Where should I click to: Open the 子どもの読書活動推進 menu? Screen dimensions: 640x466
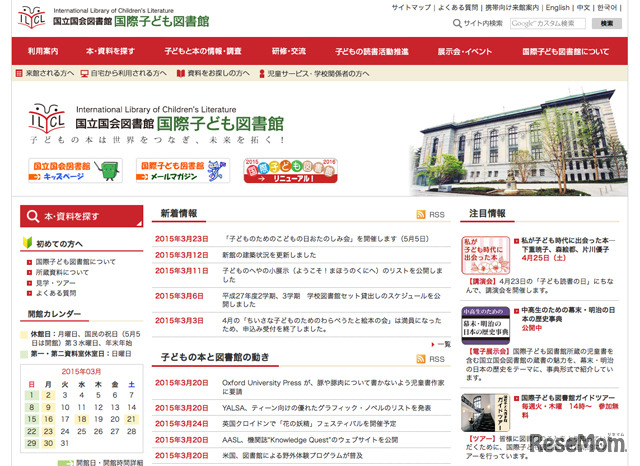[x=372, y=51]
